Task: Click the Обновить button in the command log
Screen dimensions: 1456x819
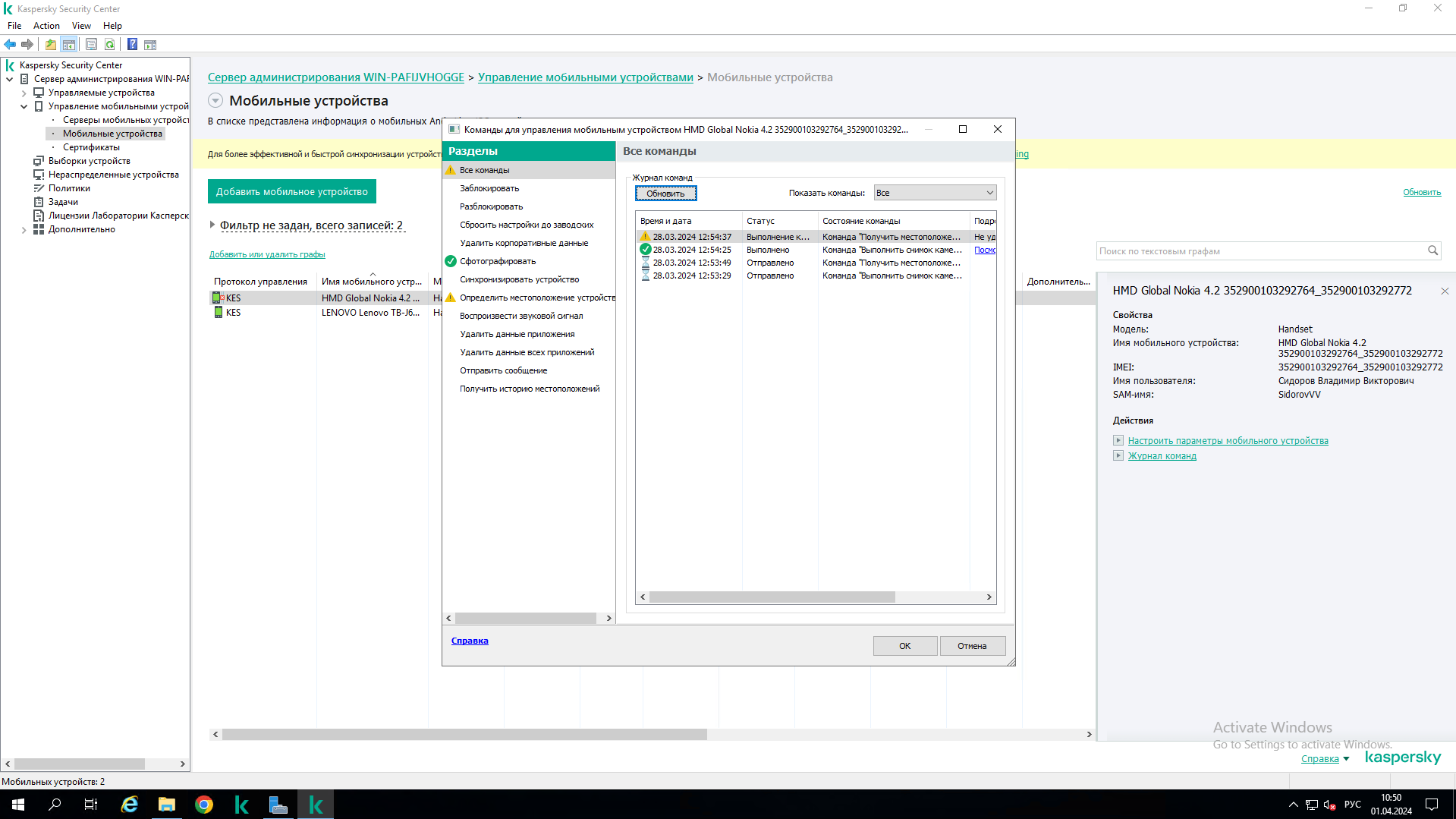Action: (x=665, y=194)
